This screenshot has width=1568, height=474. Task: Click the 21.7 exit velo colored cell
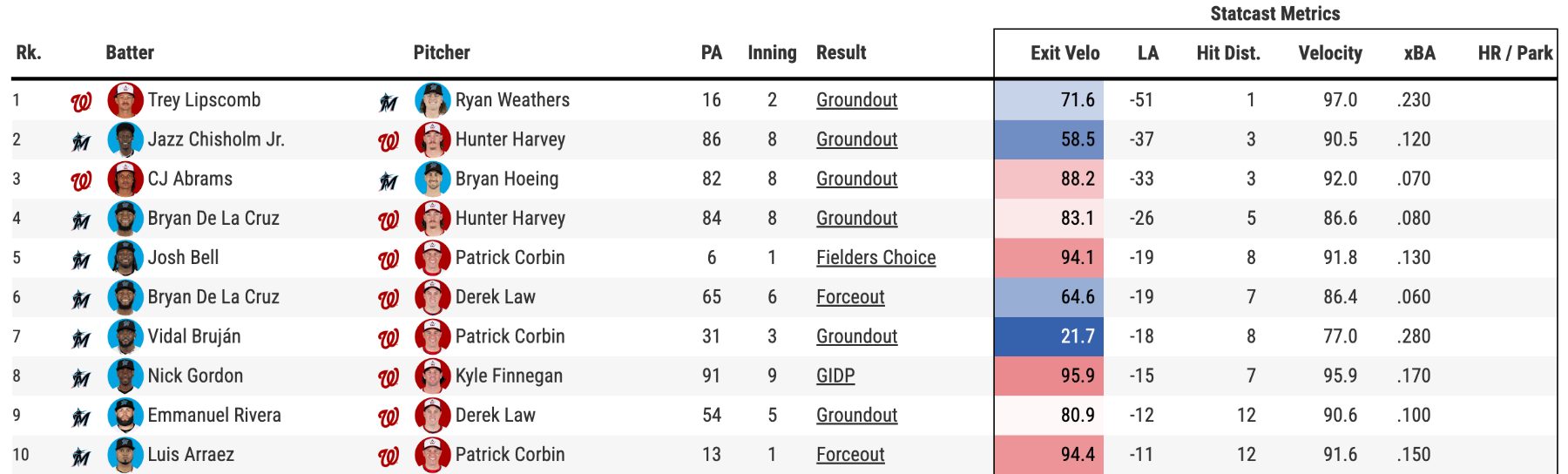pos(1049,336)
